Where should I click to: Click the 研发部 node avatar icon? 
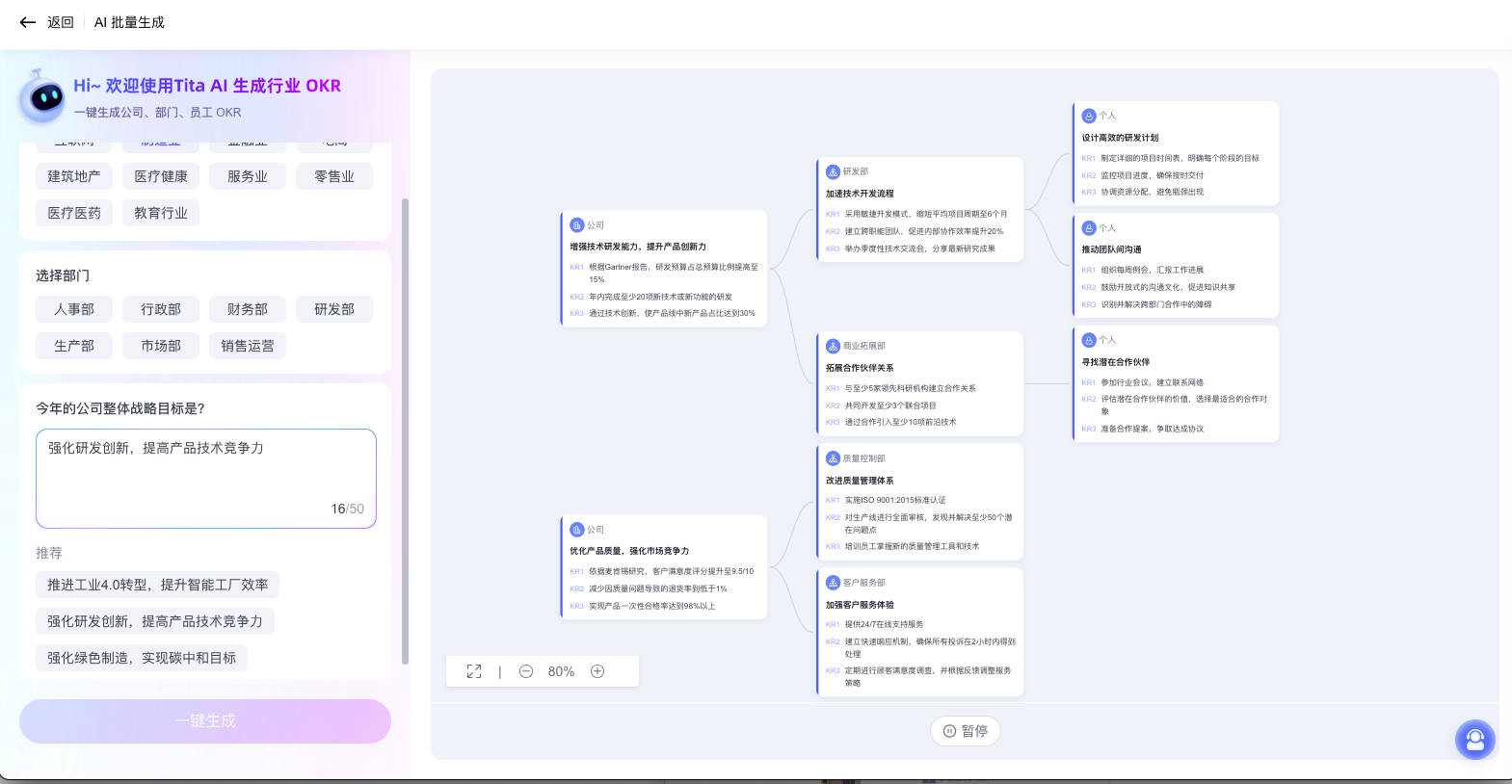click(833, 171)
